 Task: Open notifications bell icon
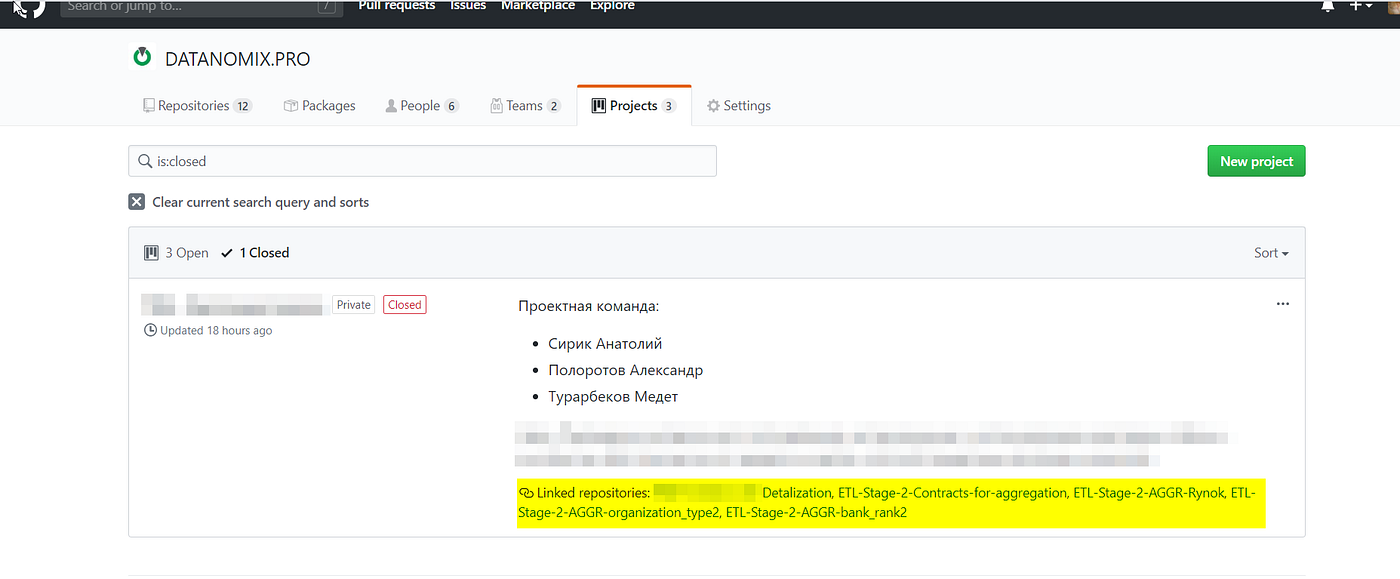tap(1328, 6)
